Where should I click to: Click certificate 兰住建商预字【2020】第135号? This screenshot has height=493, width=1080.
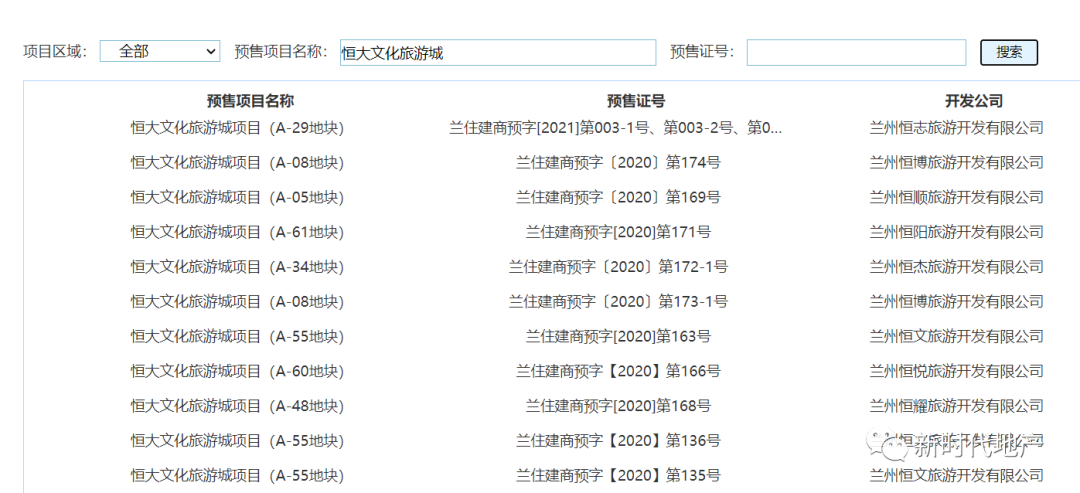pyautogui.click(x=619, y=475)
